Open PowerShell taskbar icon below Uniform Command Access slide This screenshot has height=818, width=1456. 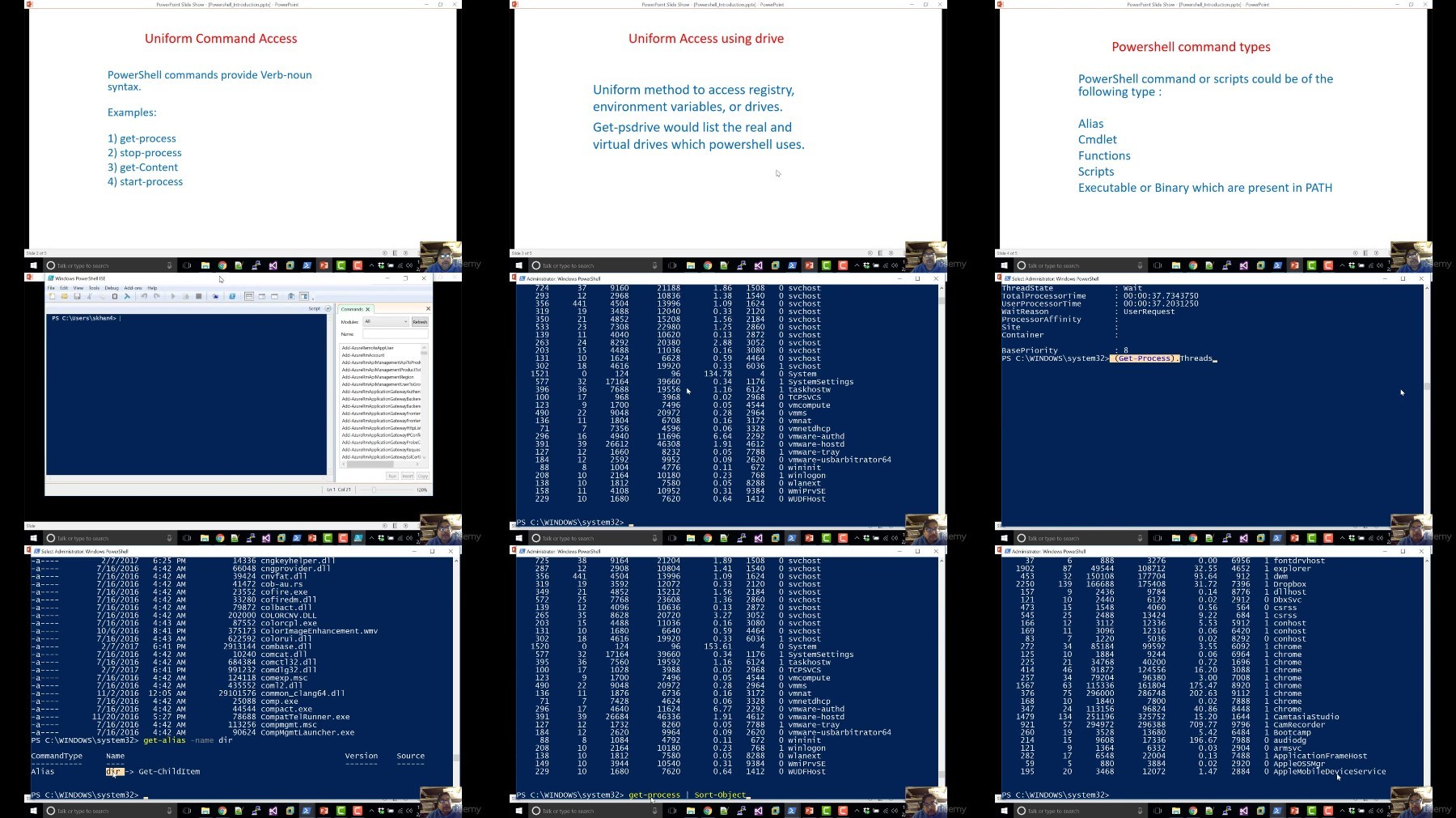[307, 265]
